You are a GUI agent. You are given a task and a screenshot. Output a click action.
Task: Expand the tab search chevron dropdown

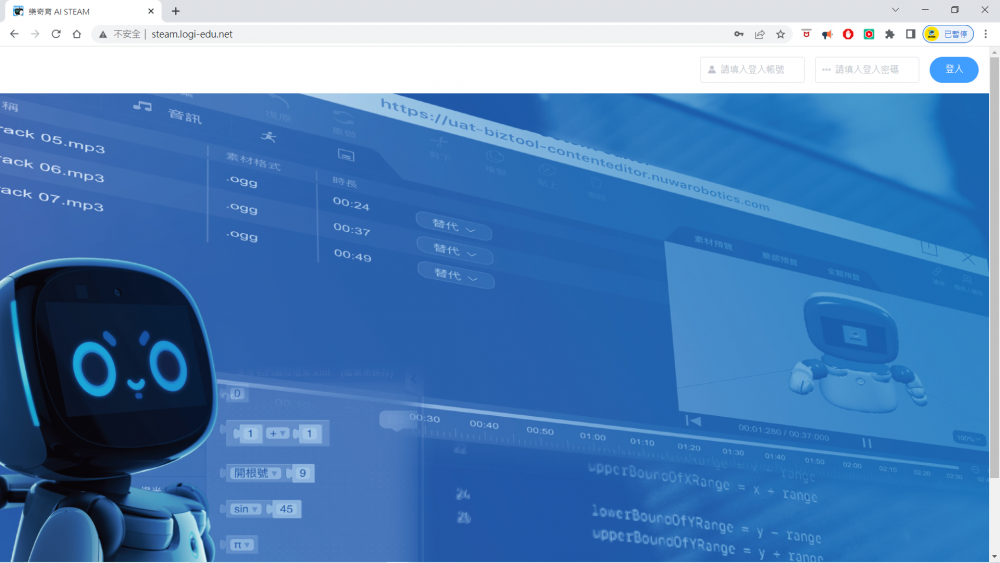pos(895,10)
